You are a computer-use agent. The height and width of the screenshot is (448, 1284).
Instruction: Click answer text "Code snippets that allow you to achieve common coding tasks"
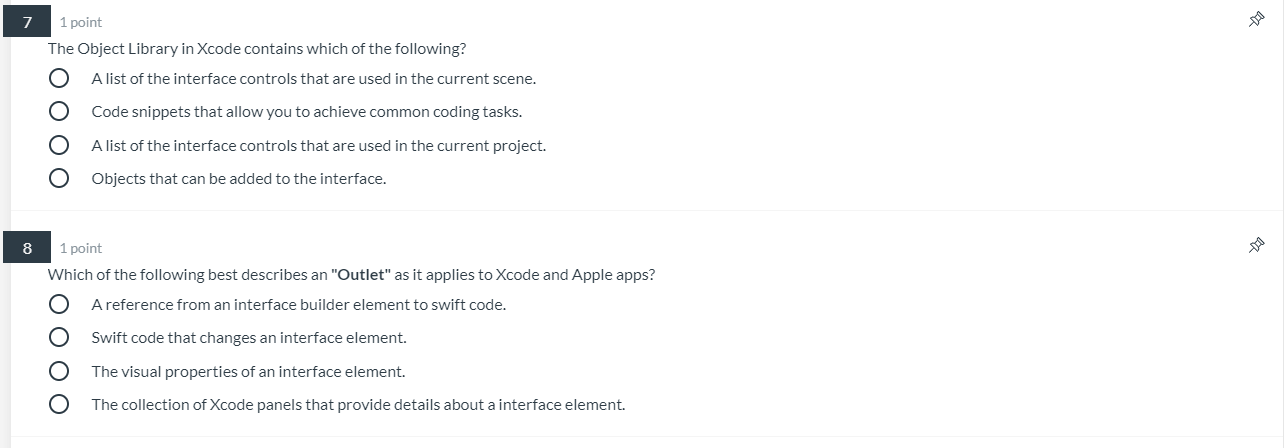[306, 112]
